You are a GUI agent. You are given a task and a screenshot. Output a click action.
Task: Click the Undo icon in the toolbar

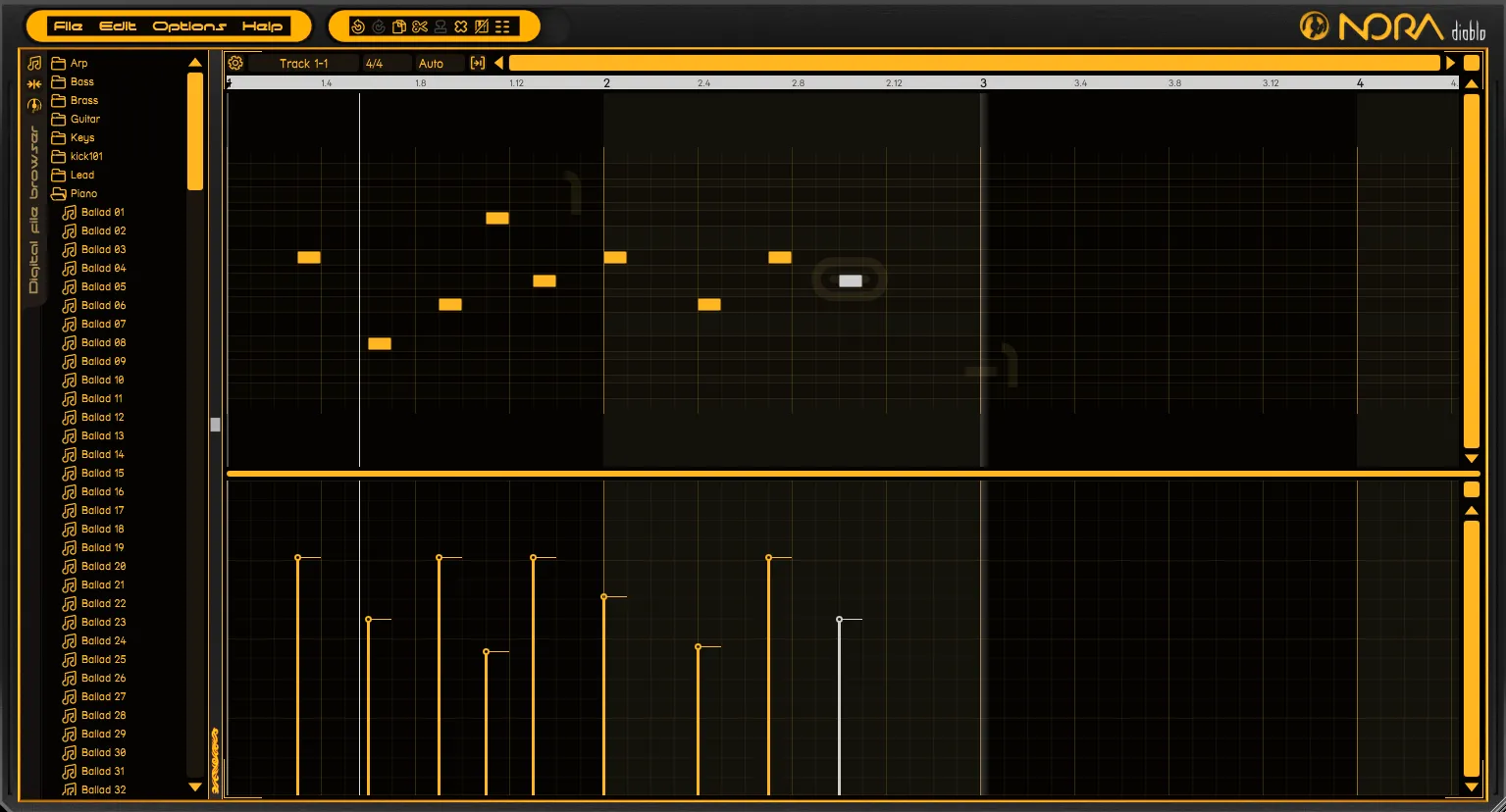click(x=357, y=26)
